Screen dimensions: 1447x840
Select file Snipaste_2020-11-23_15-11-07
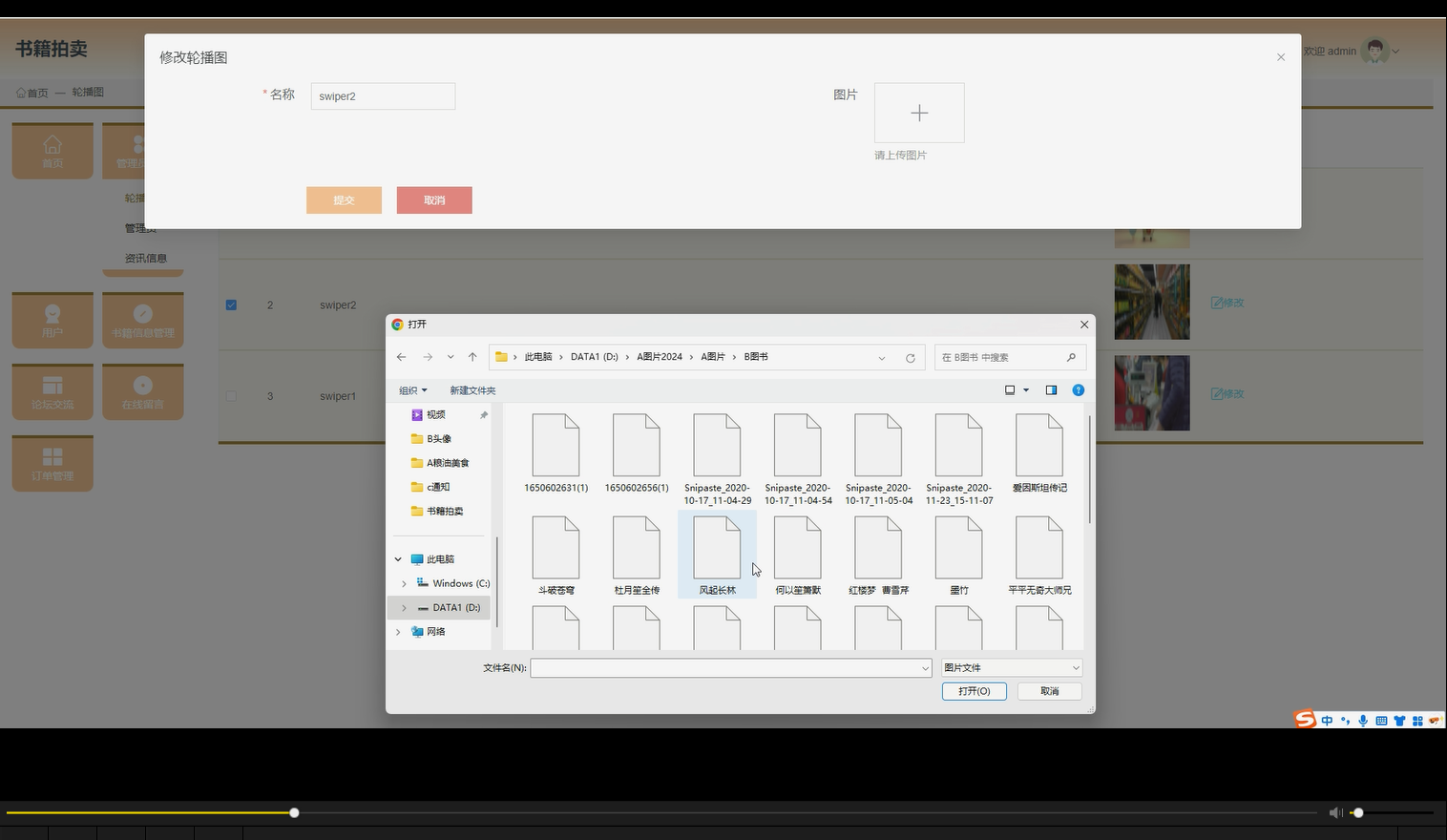pos(959,459)
